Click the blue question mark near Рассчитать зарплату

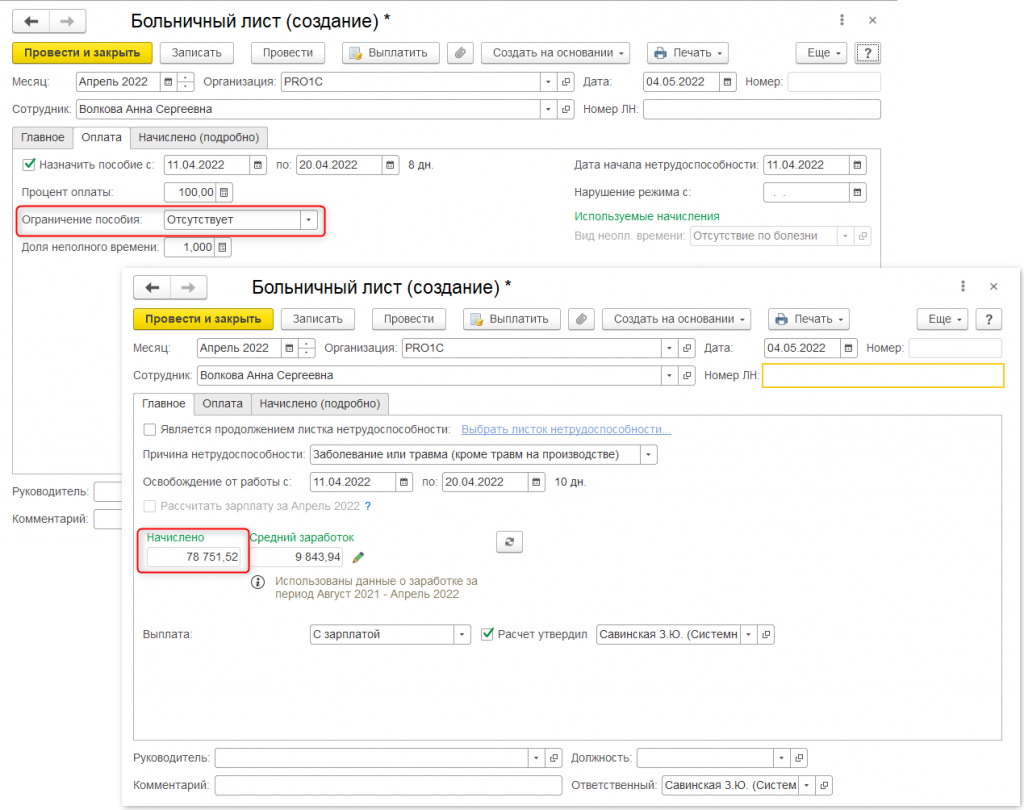368,506
